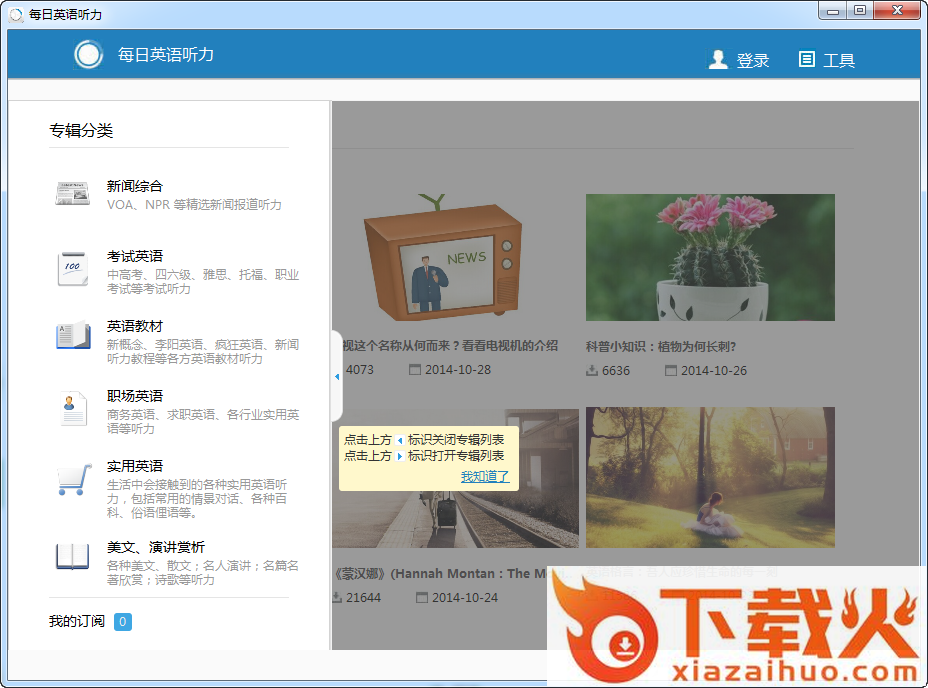The width and height of the screenshot is (928, 688).
Task: Select the 考试英语 category
Action: pyautogui.click(x=135, y=256)
